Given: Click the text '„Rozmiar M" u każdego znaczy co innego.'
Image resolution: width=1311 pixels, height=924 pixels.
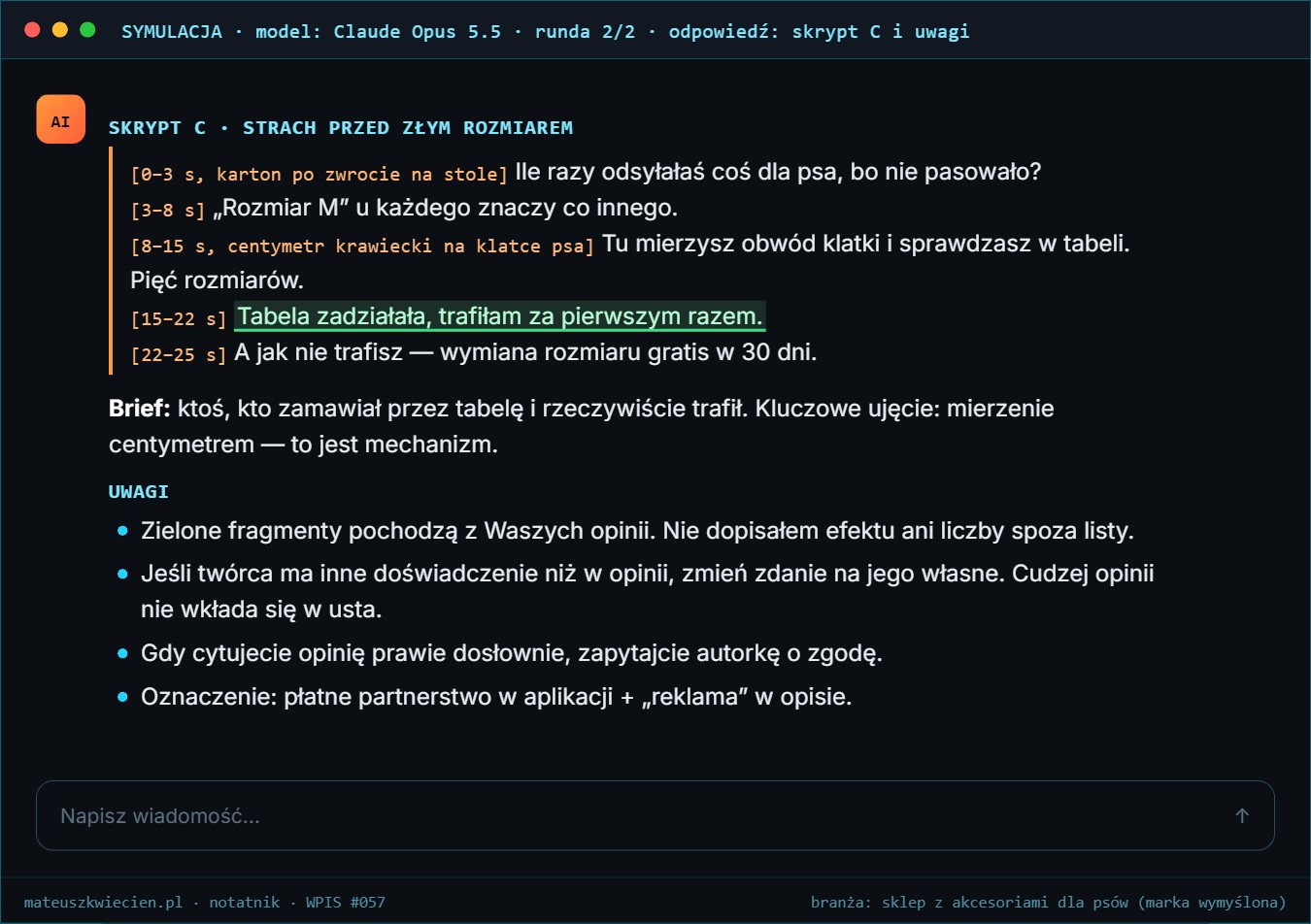Looking at the screenshot, I should [x=445, y=208].
